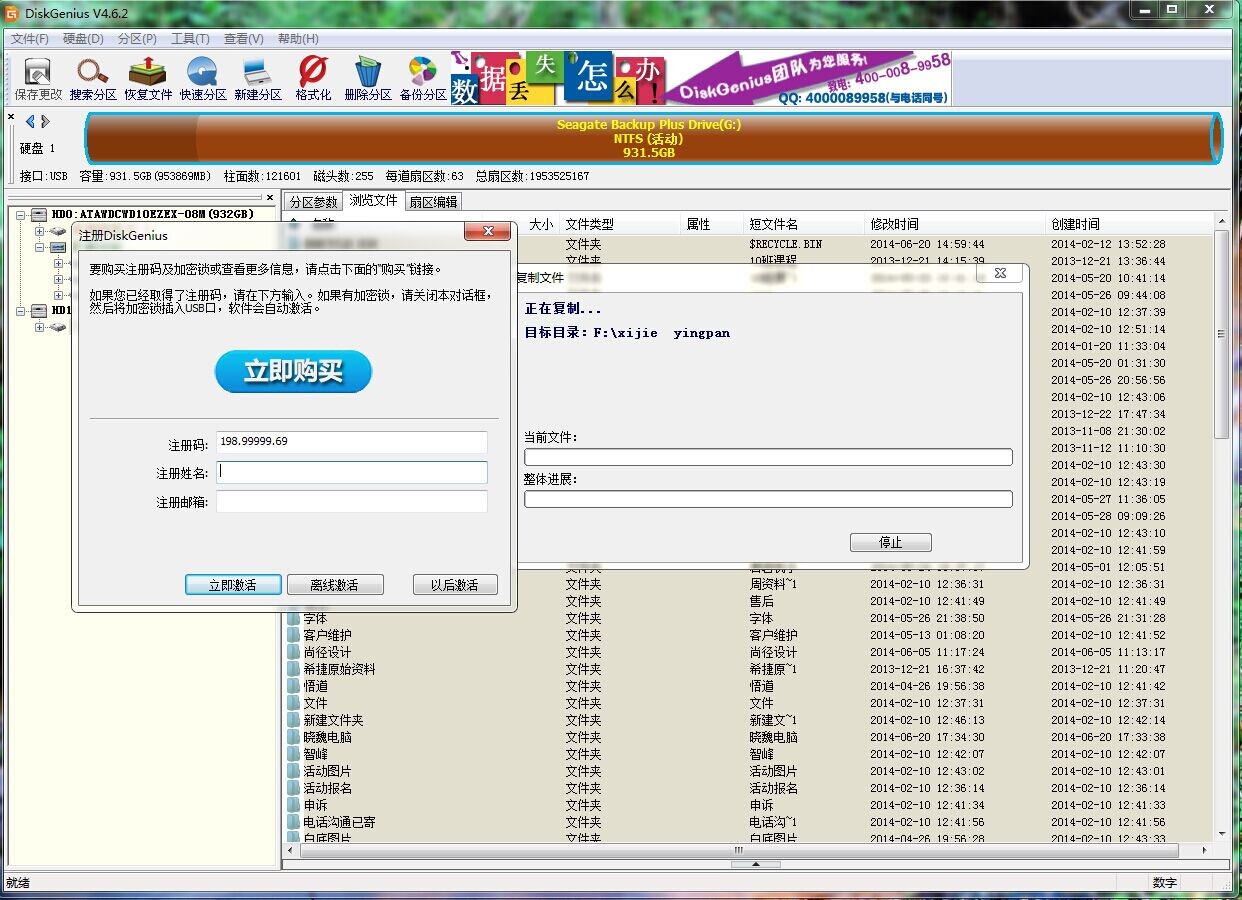Click the 离线激活 offline activation button
1242x900 pixels.
[x=334, y=585]
